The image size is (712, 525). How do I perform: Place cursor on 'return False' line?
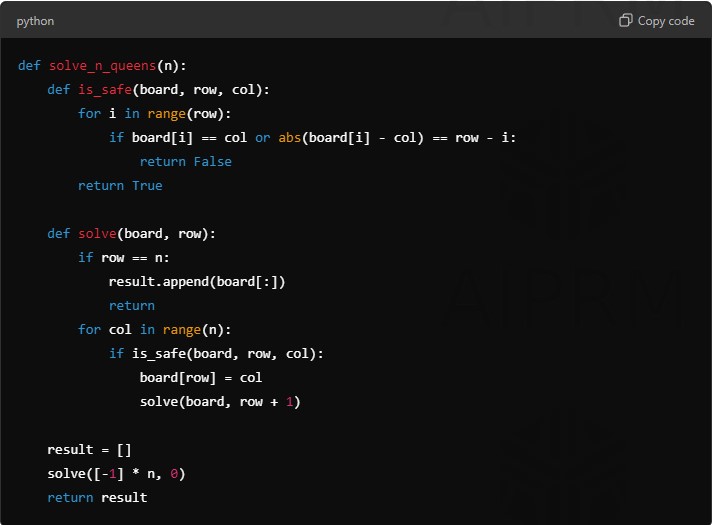(x=185, y=162)
